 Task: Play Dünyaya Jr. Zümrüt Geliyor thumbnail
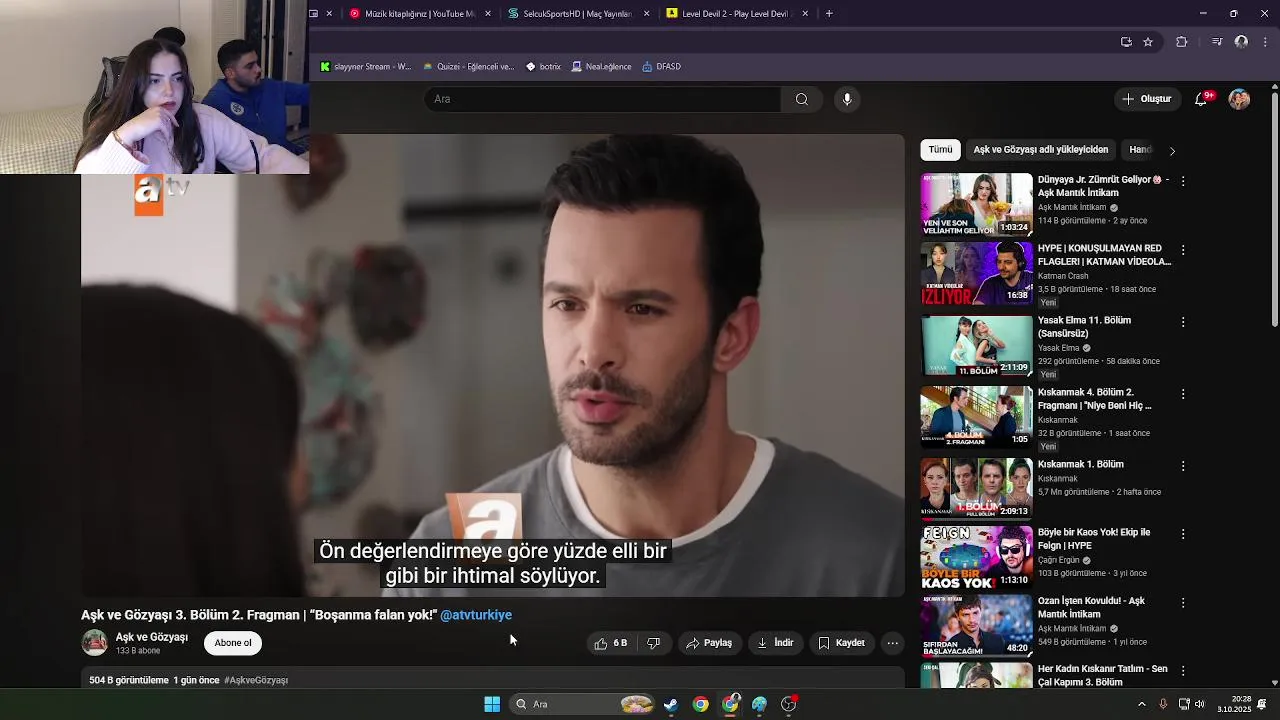[x=976, y=204]
